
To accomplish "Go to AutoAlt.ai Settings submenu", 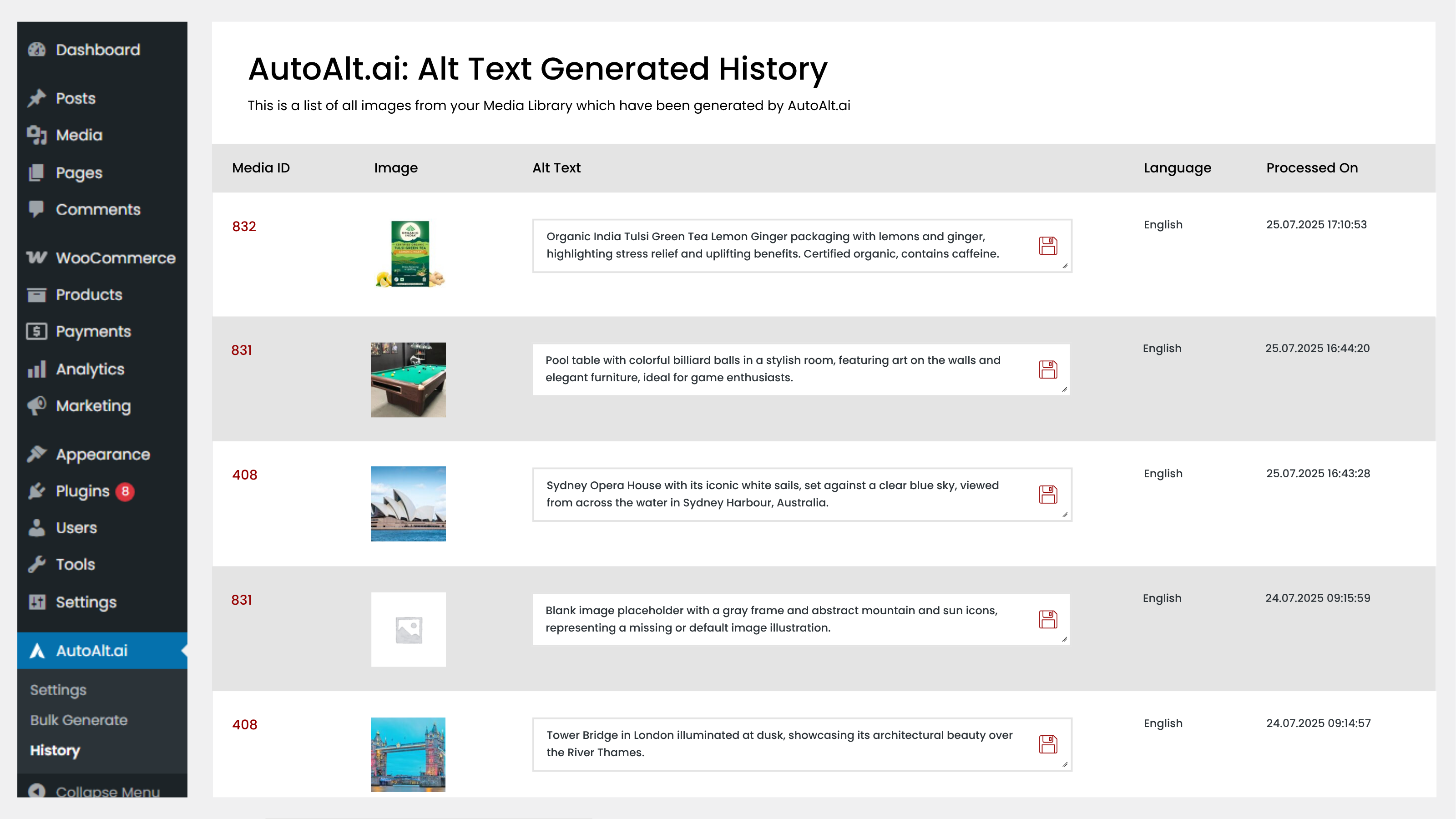I will click(58, 690).
